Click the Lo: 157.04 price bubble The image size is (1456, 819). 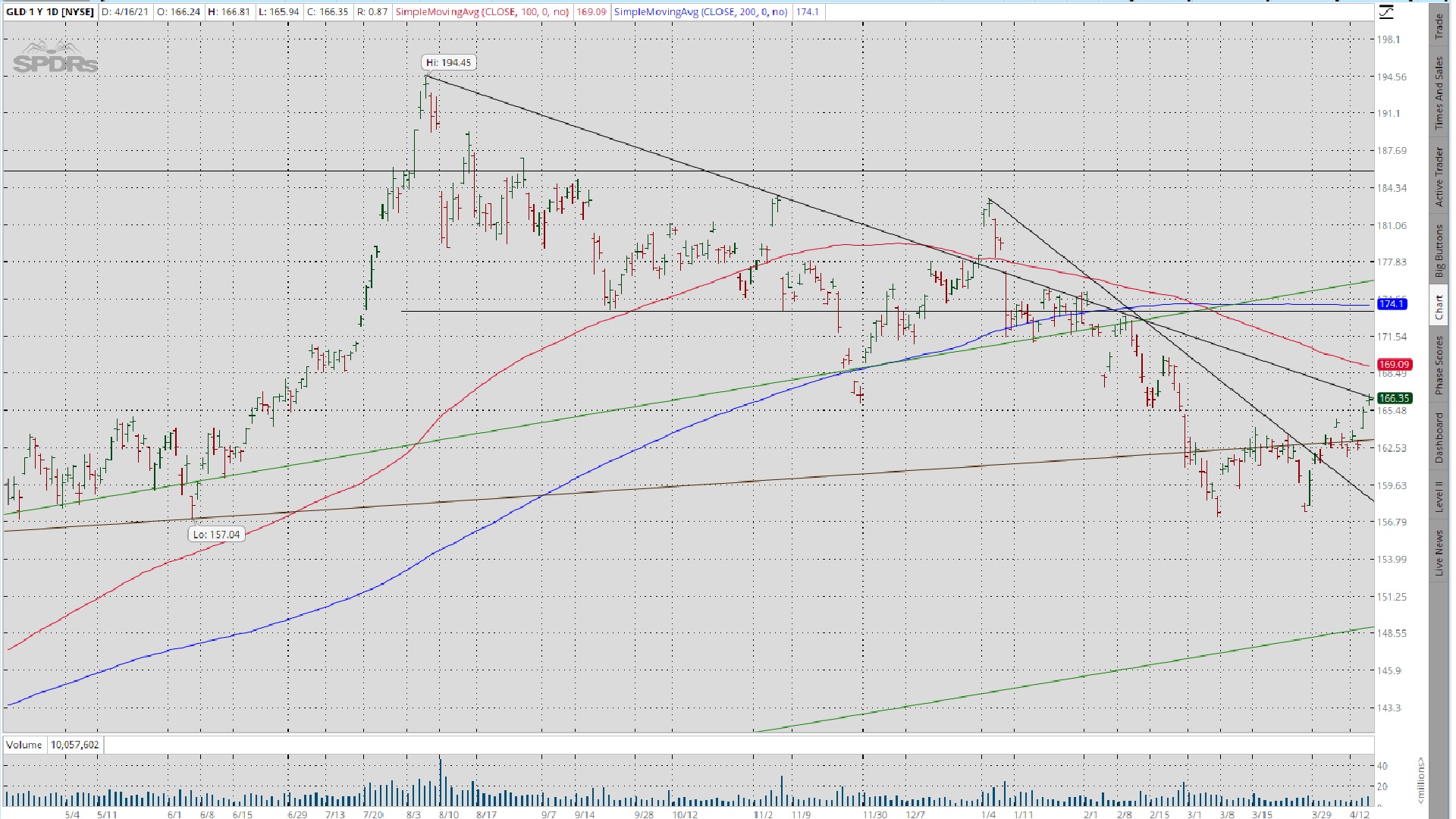tap(216, 535)
